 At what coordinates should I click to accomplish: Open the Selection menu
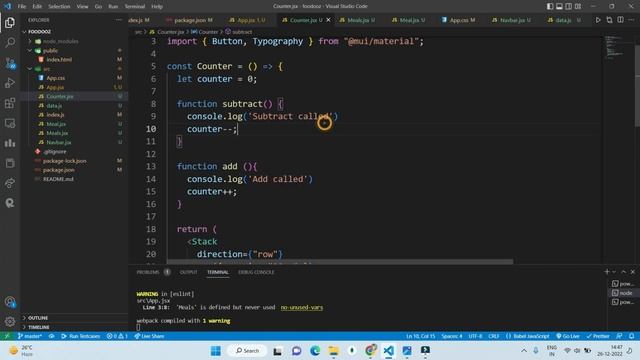coord(59,6)
